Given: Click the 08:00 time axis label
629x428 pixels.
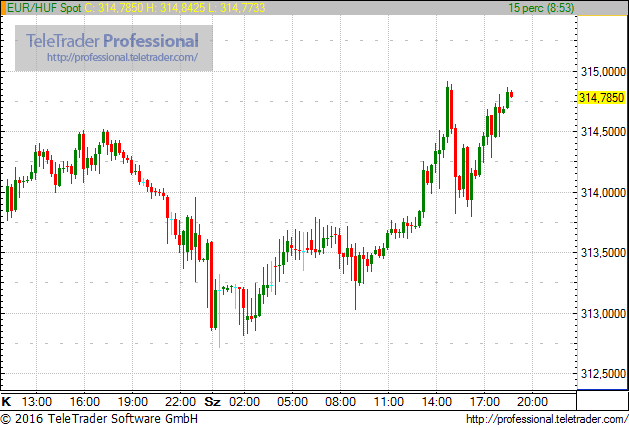Looking at the screenshot, I should tap(341, 402).
